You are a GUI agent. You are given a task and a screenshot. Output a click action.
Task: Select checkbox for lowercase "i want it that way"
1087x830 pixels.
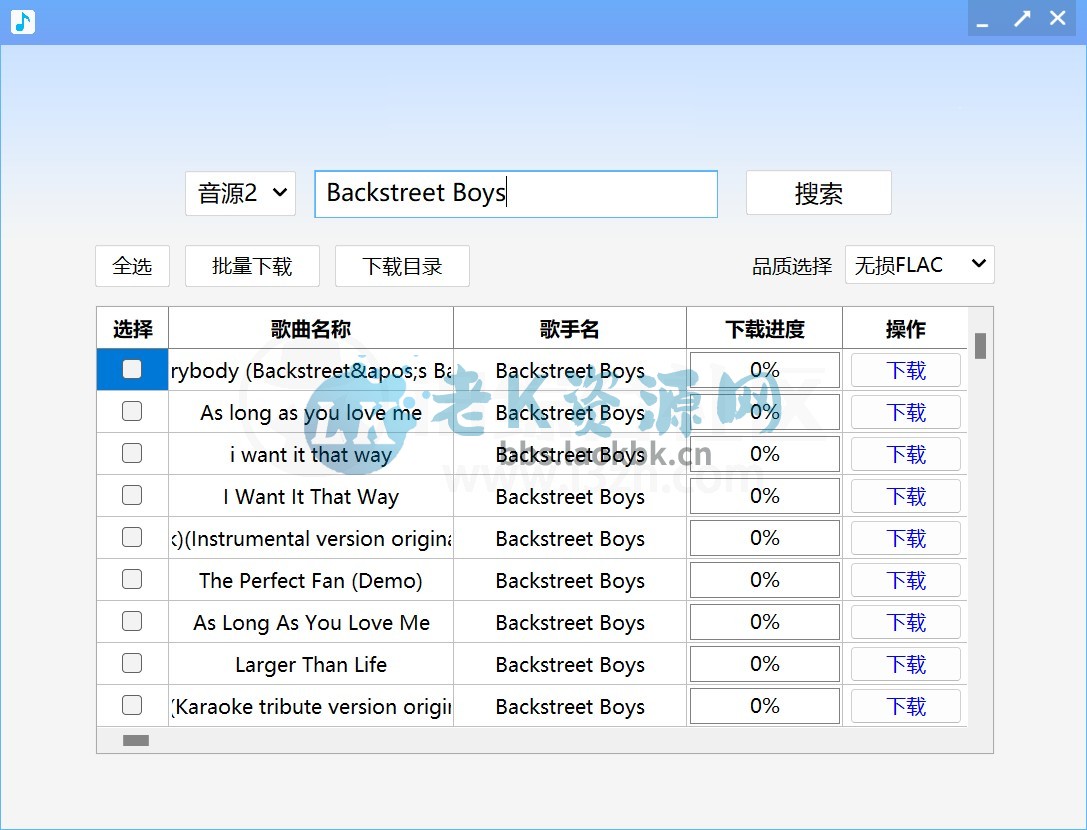point(132,453)
